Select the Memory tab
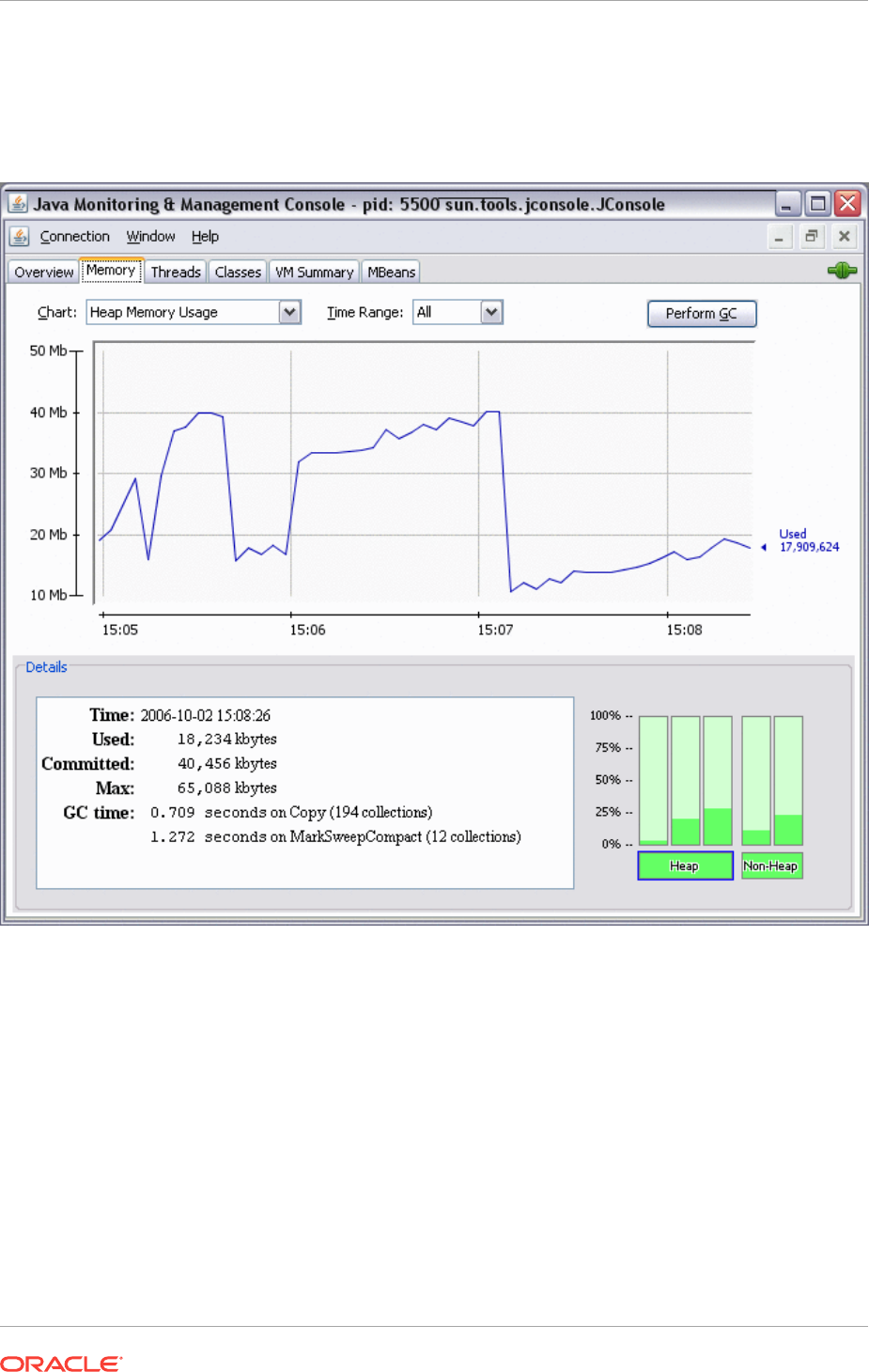 111,271
